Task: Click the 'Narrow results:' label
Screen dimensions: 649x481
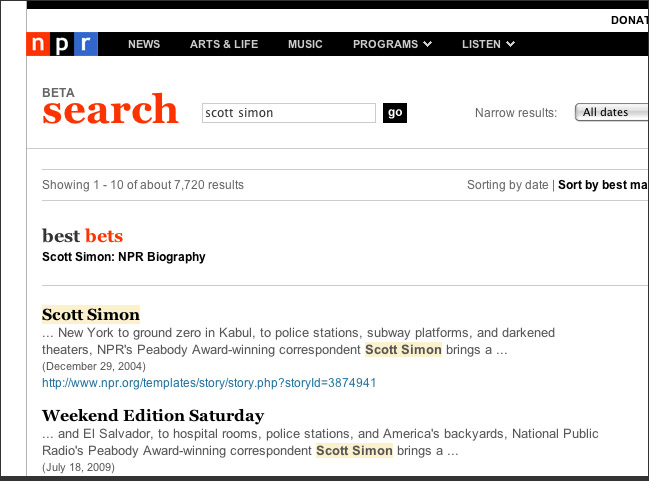Action: 516,113
